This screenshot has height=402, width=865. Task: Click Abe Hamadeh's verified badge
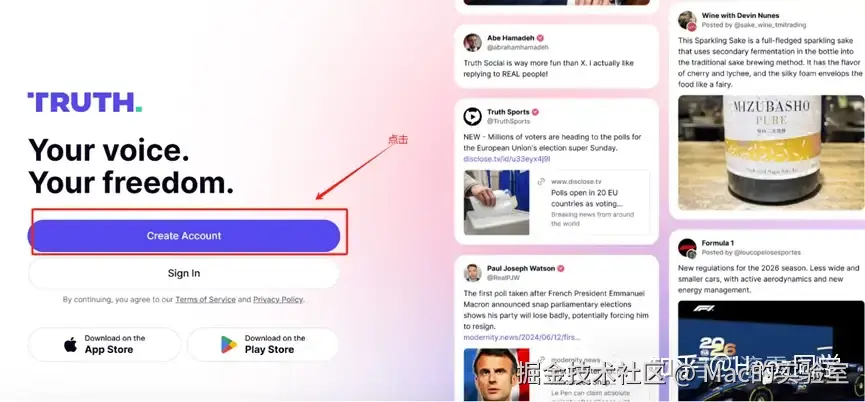pyautogui.click(x=541, y=38)
